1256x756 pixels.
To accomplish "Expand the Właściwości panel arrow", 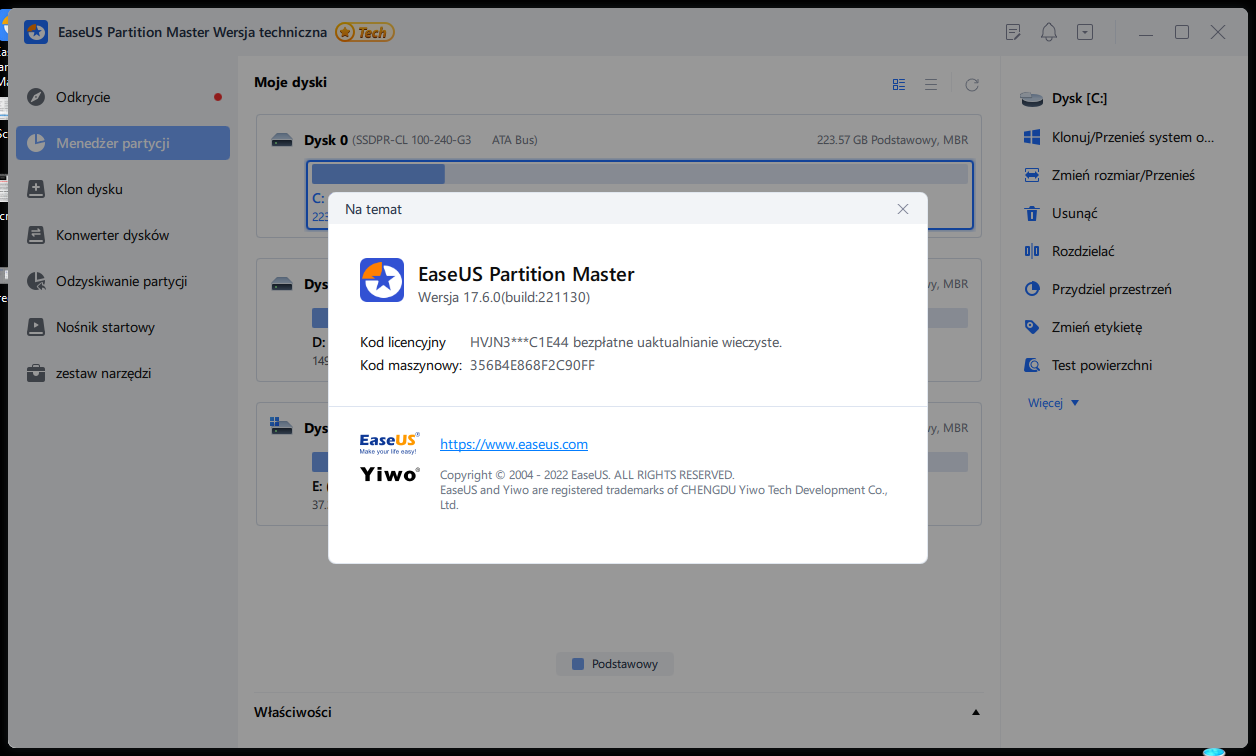I will 975,712.
